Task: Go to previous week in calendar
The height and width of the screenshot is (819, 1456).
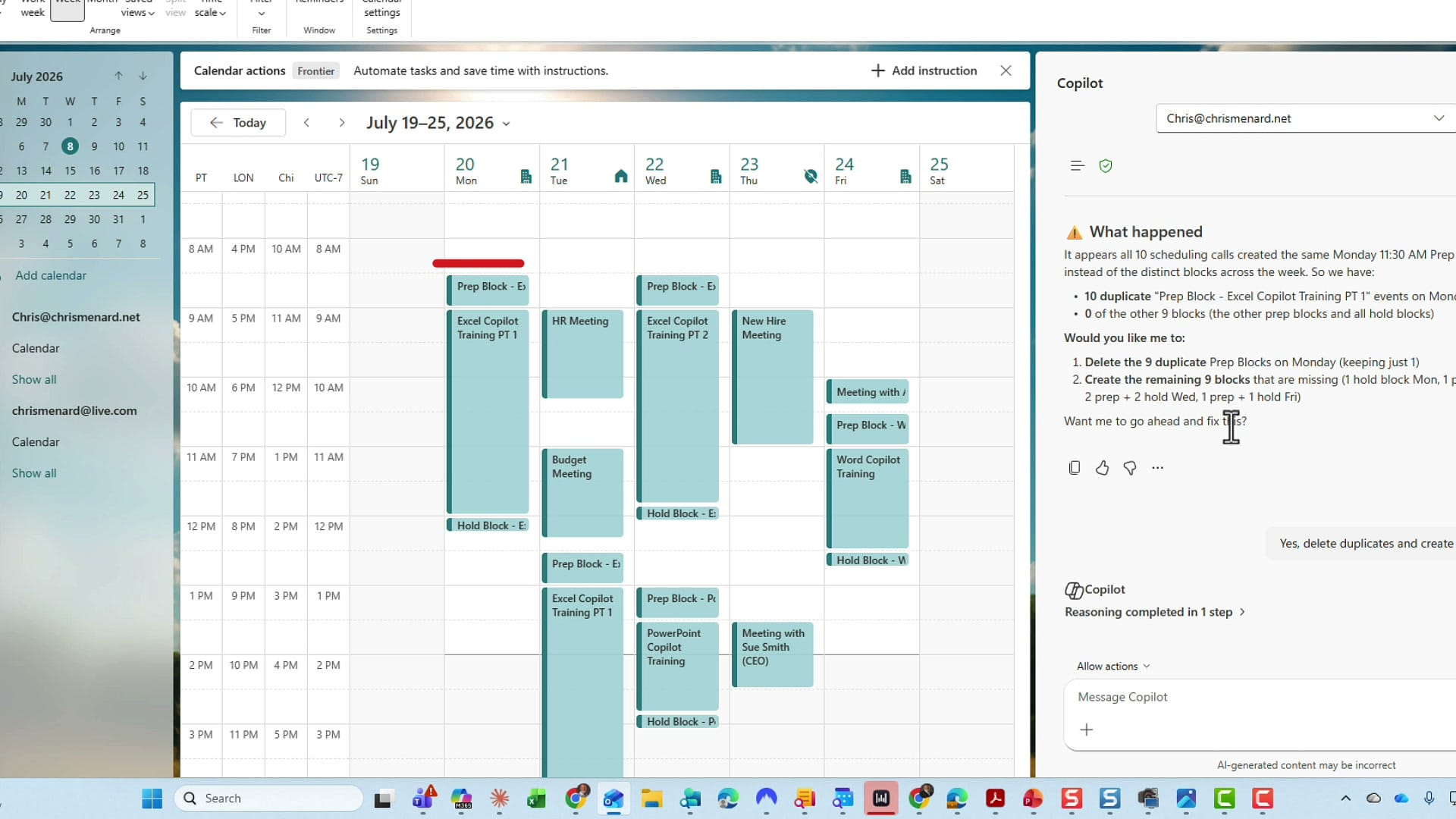Action: pos(306,123)
